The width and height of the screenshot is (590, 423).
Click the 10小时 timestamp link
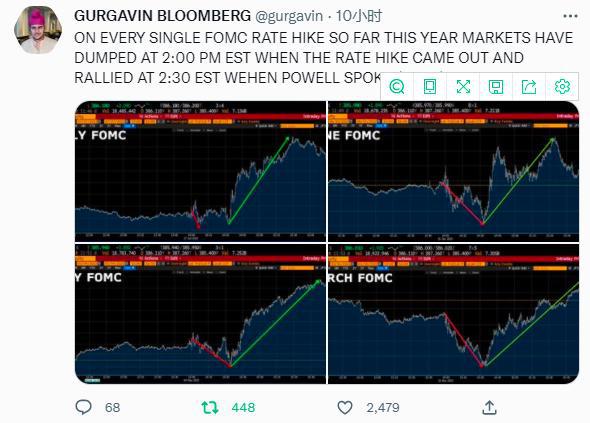(359, 16)
